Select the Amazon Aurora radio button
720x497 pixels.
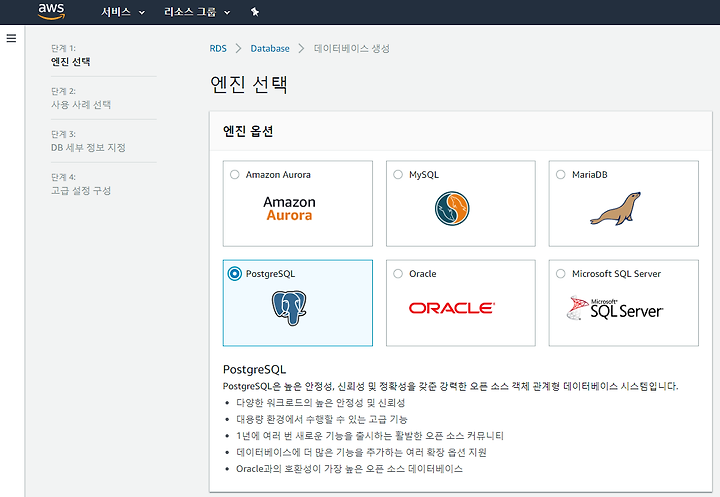[x=235, y=175]
